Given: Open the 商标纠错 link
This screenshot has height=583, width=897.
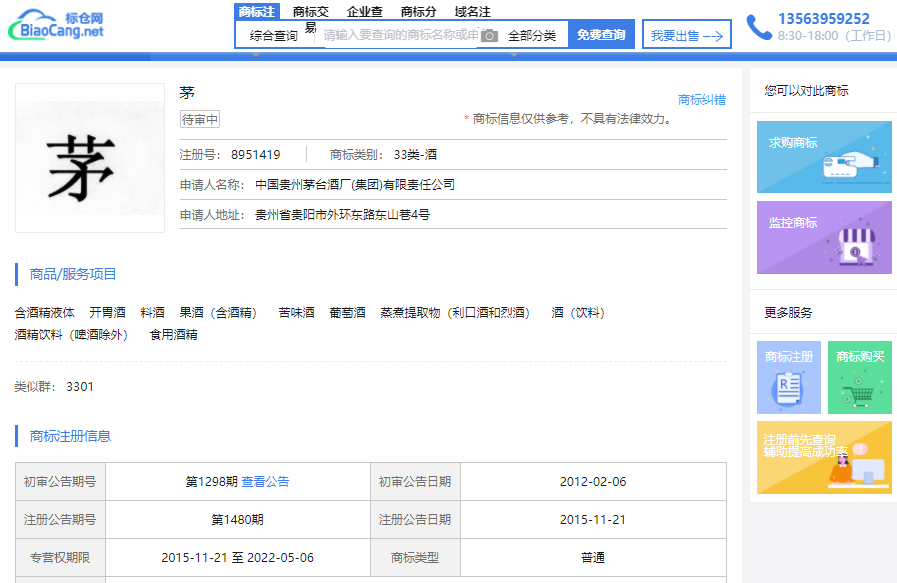Looking at the screenshot, I should pyautogui.click(x=701, y=100).
